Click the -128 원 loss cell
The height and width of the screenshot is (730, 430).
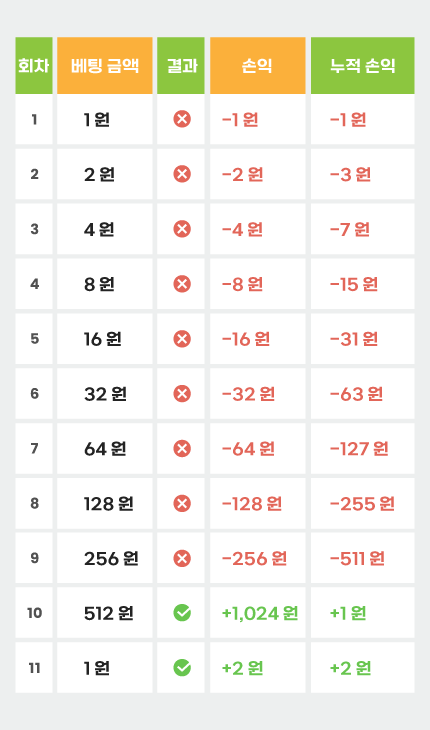[x=258, y=503]
